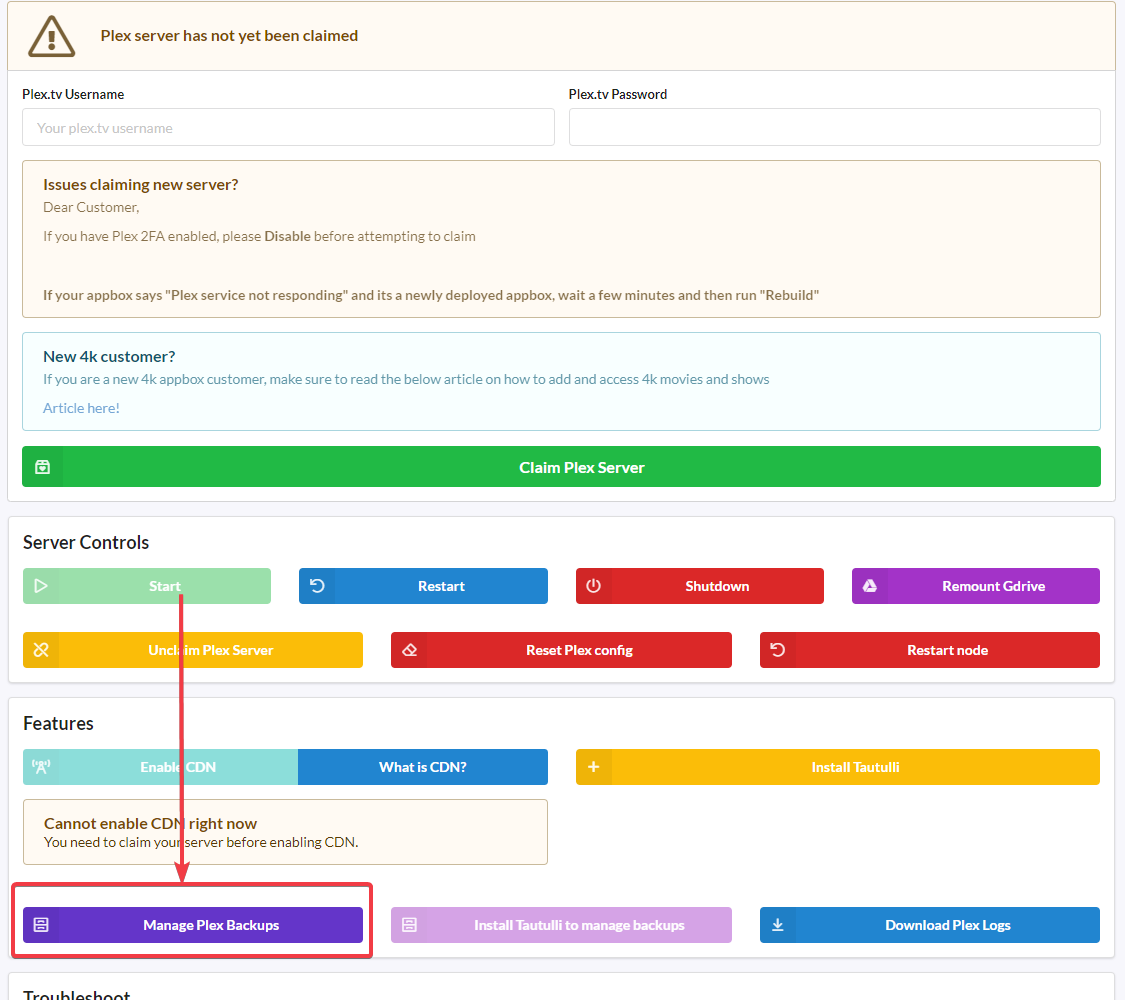1125x1000 pixels.
Task: Open the "Article here!" link
Action: [x=81, y=408]
